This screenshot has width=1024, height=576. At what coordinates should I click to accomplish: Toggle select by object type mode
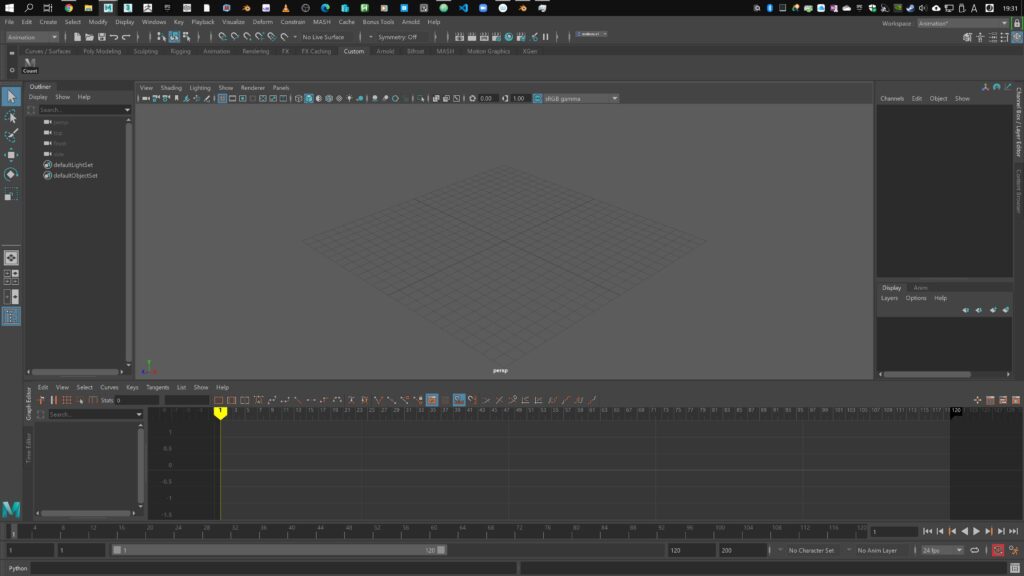tap(174, 37)
